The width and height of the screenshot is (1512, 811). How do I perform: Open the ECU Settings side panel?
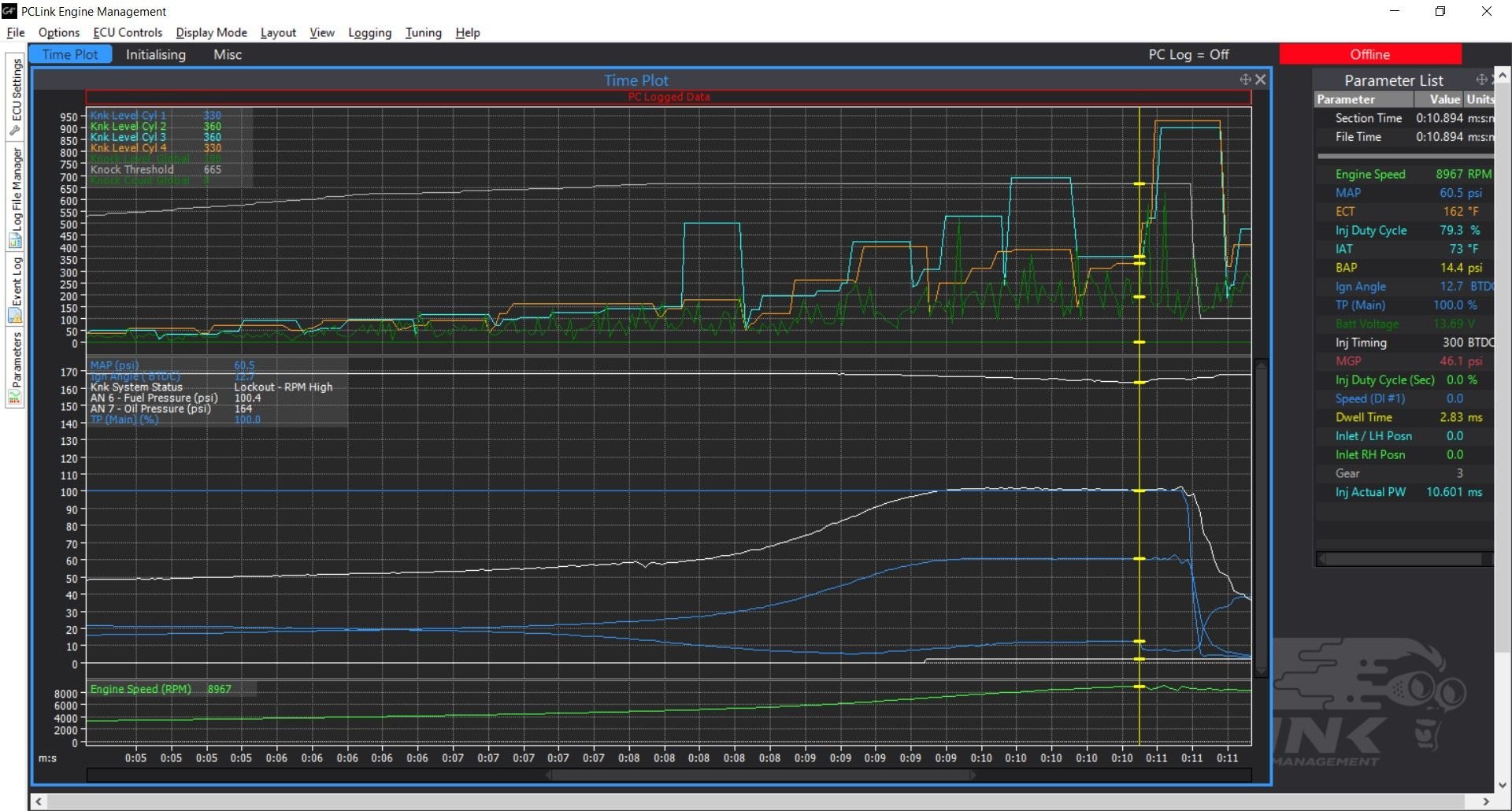(15, 96)
